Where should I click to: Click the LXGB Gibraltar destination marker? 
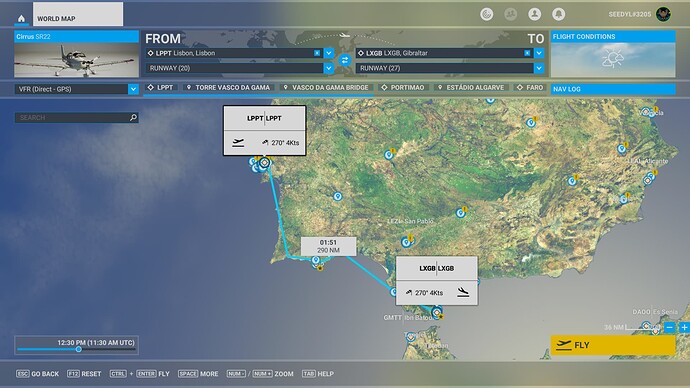pos(437,313)
